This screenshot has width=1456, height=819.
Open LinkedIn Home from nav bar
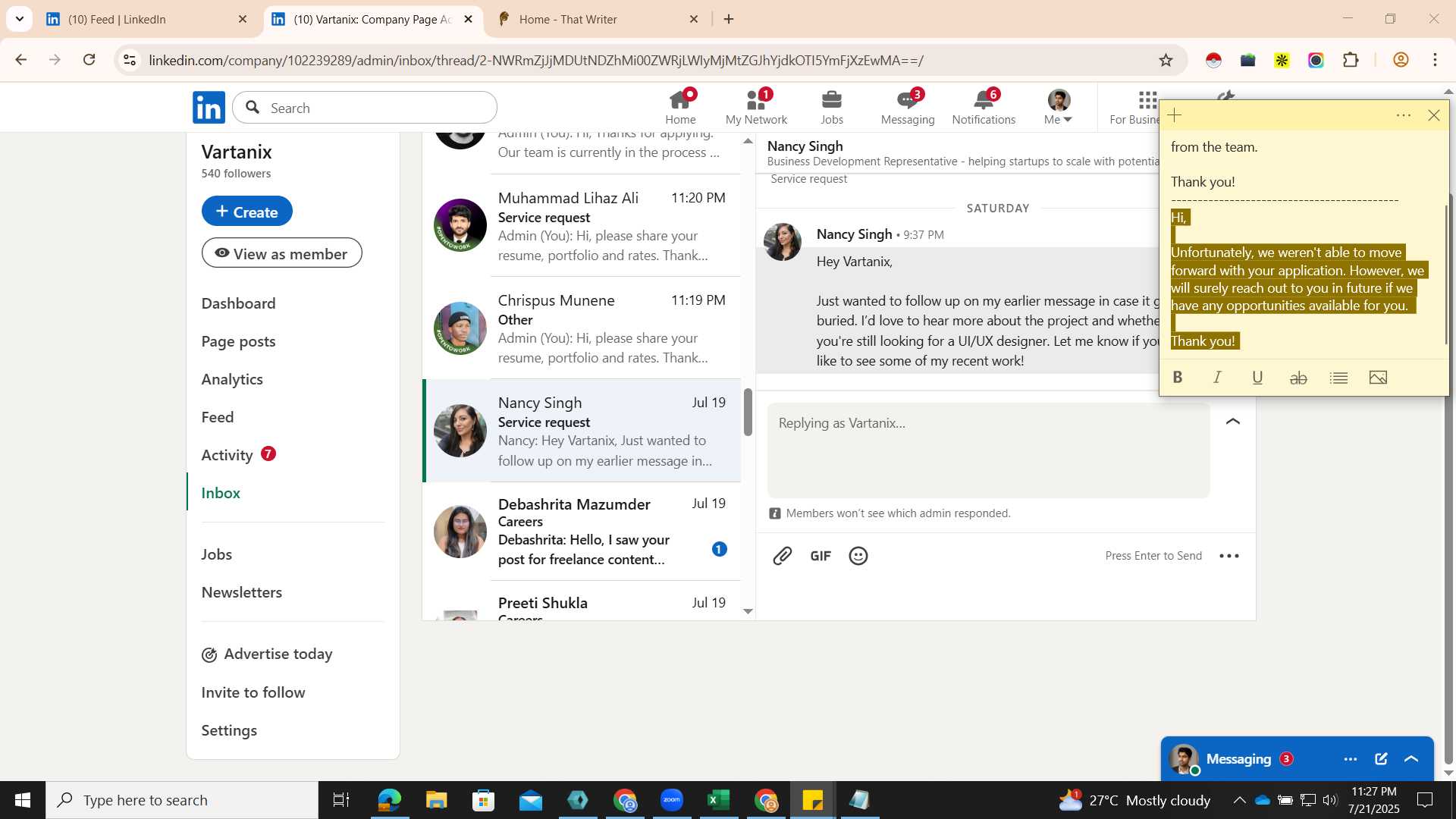680,108
